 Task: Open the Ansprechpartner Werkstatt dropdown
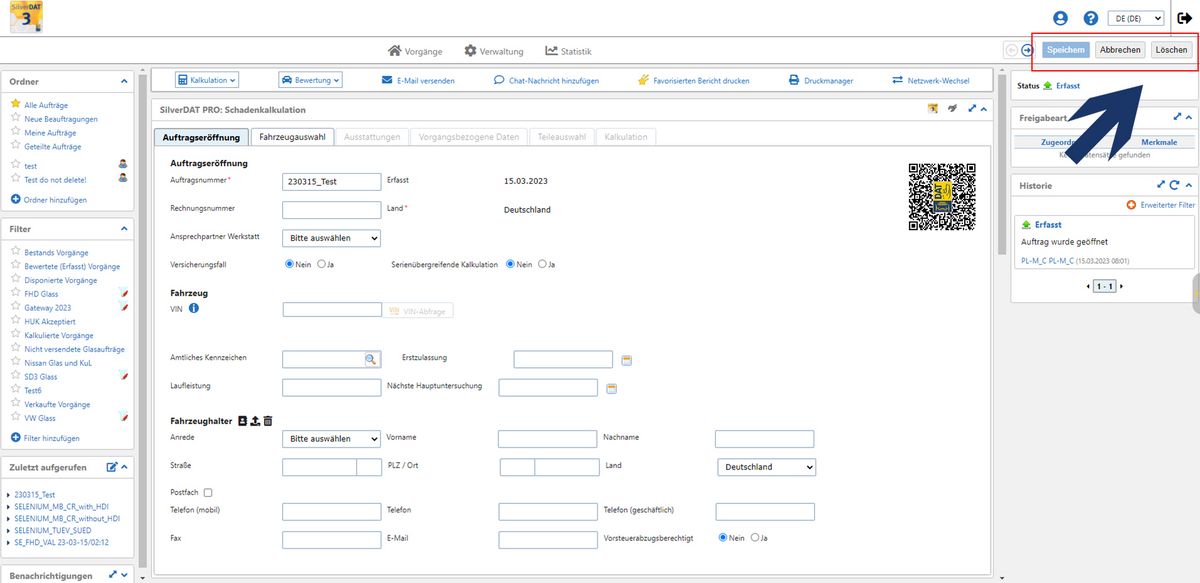(332, 238)
